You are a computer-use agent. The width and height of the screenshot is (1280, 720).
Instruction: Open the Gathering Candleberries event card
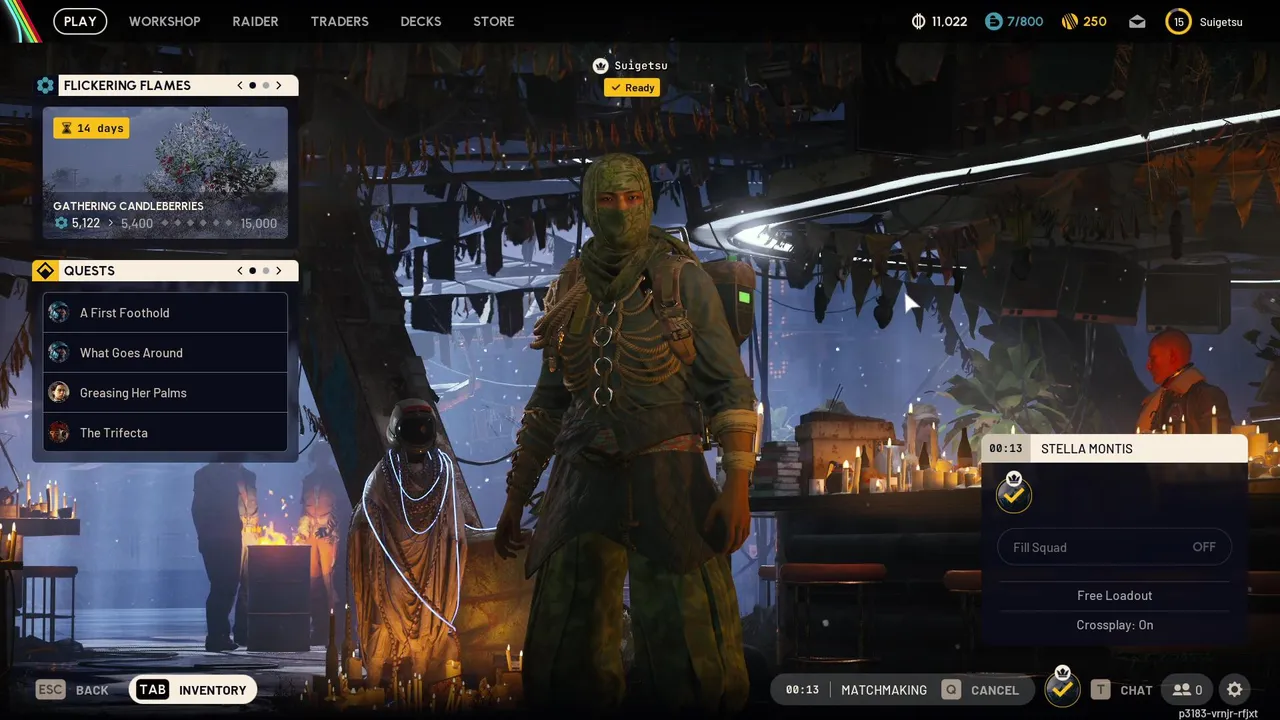pyautogui.click(x=165, y=173)
